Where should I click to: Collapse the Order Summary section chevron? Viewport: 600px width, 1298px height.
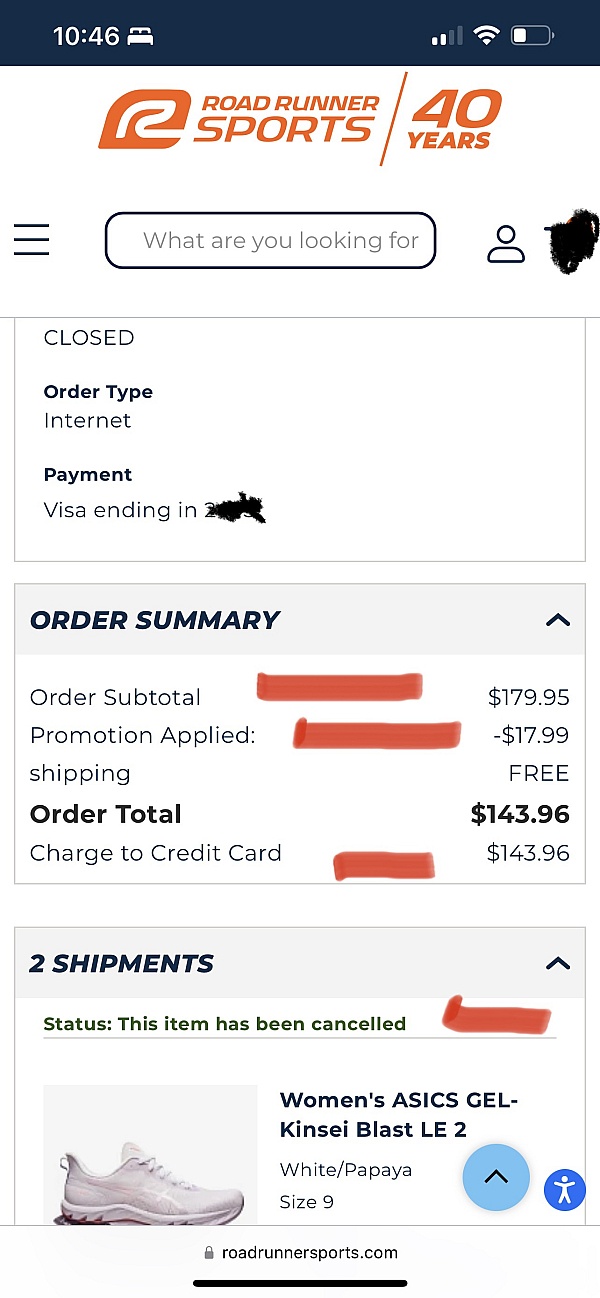[x=558, y=620]
